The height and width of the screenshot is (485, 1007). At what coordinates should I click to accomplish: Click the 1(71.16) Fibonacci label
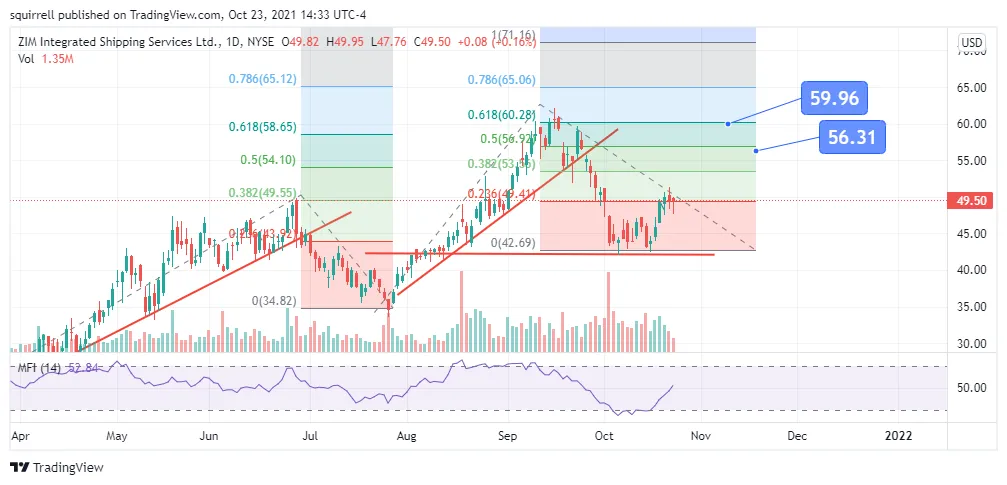[x=515, y=35]
